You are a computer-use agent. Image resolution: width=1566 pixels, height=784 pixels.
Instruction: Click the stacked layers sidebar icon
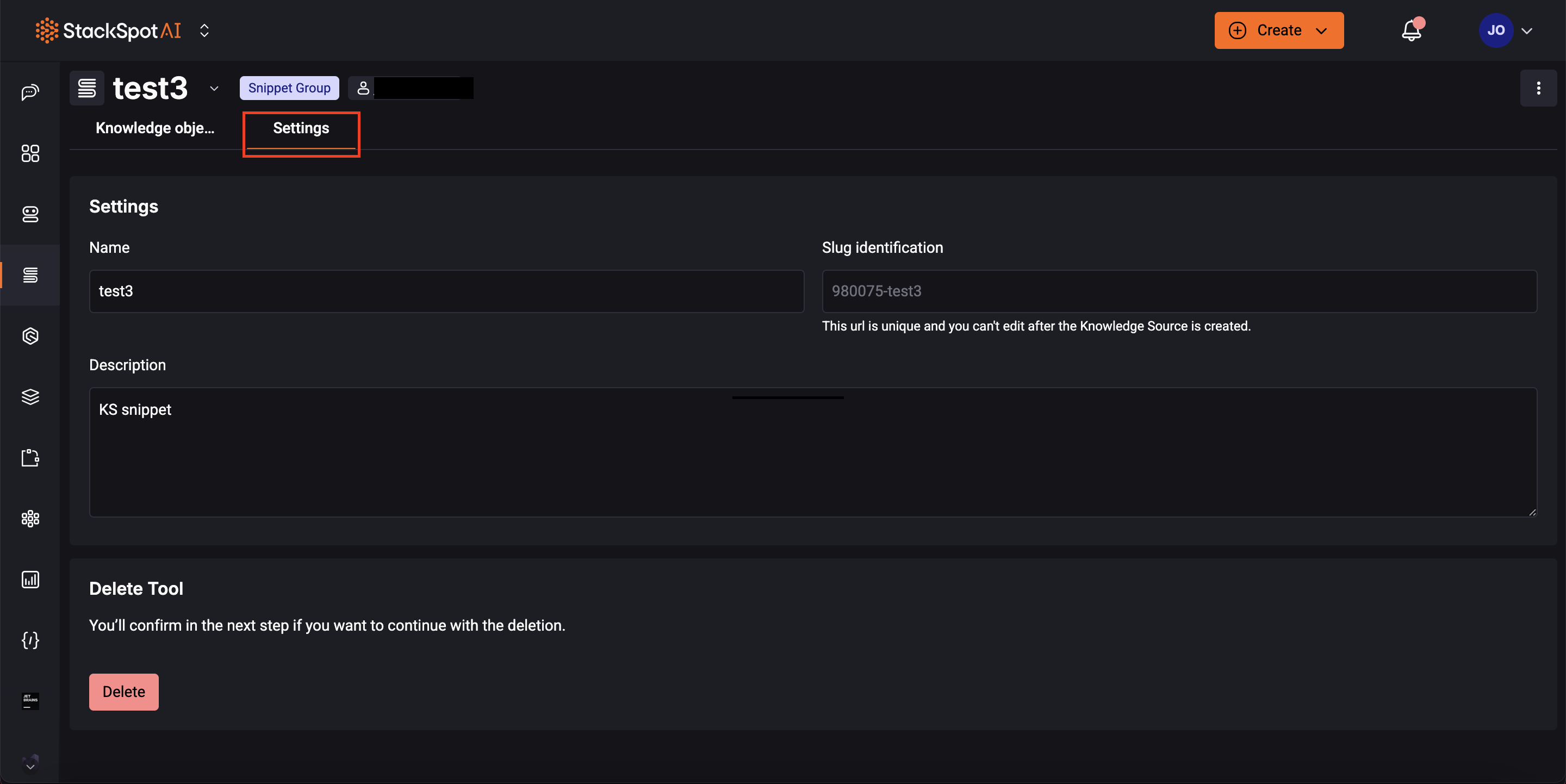pyautogui.click(x=30, y=397)
